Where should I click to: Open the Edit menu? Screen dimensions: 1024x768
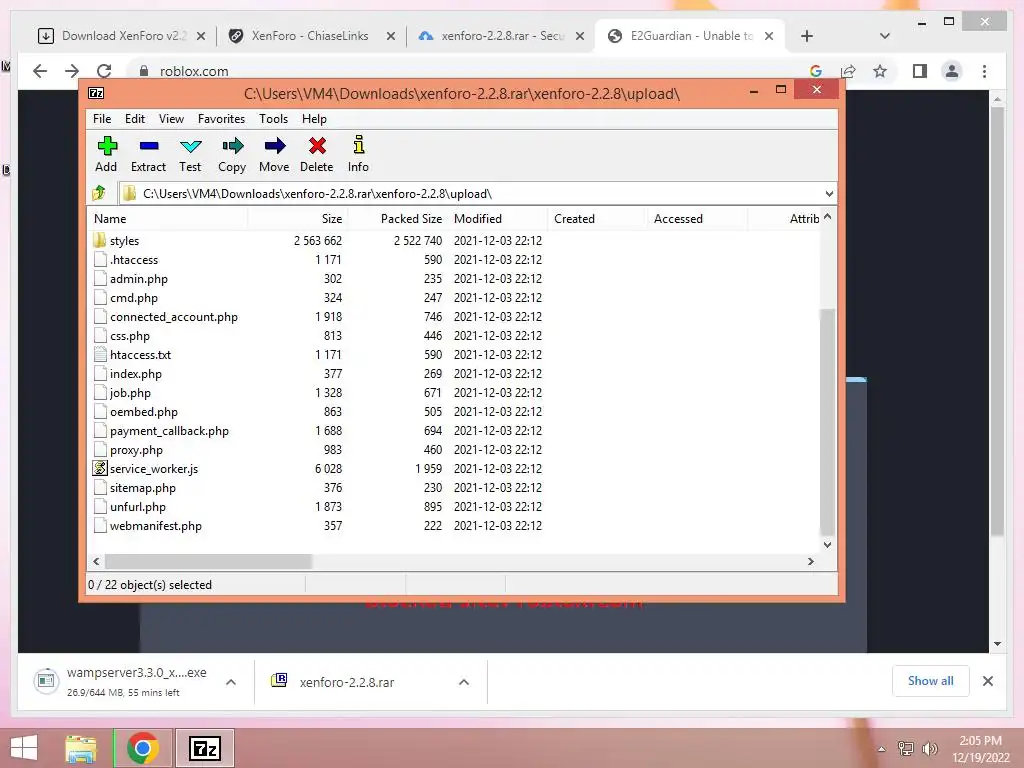click(135, 119)
